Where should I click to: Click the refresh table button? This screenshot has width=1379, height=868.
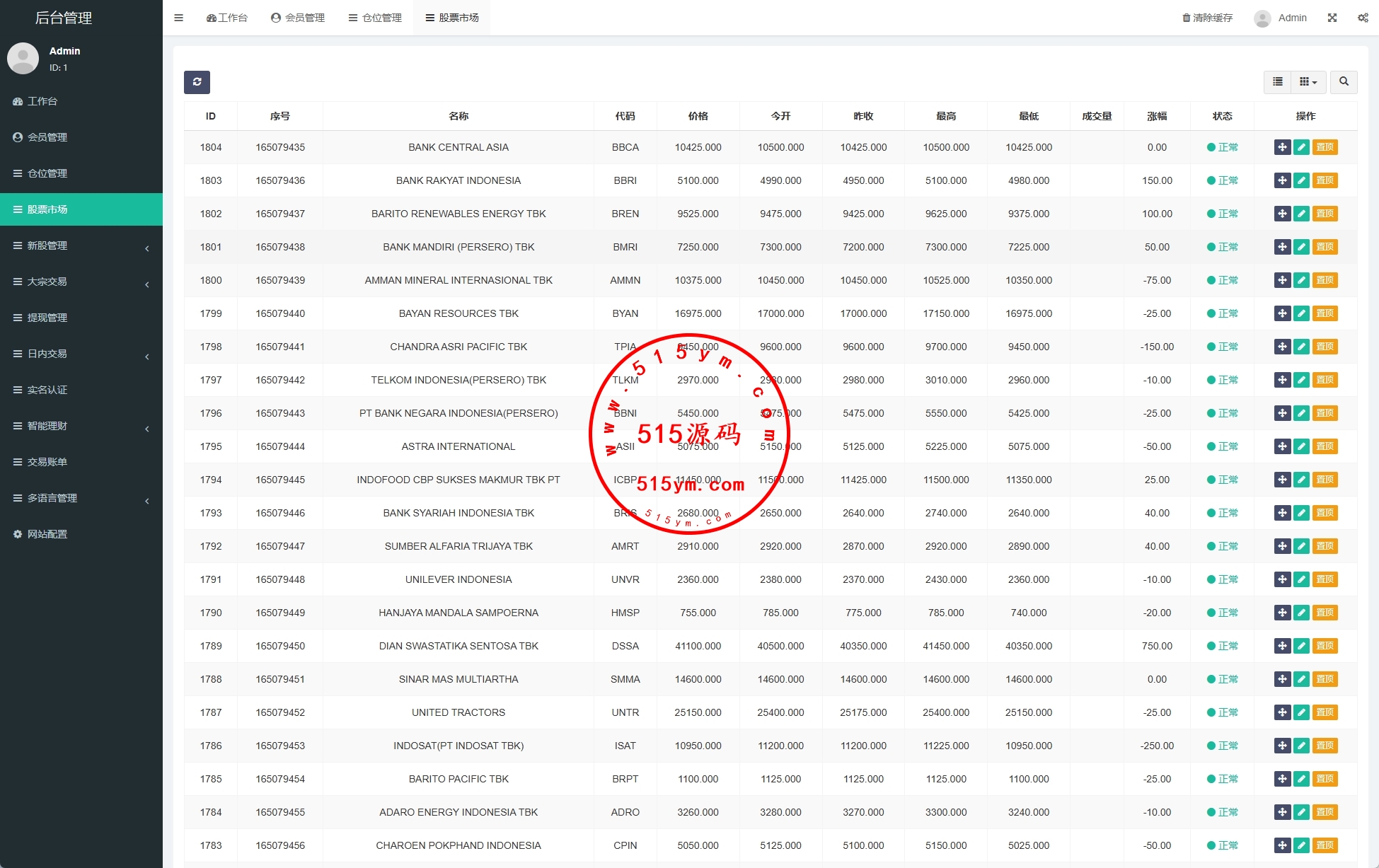click(197, 82)
